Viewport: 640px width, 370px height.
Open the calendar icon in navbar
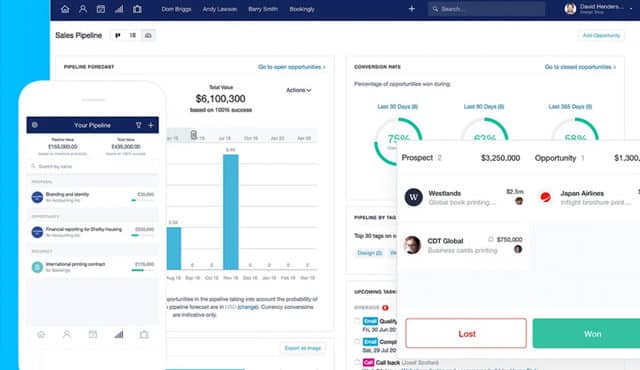pyautogui.click(x=101, y=9)
